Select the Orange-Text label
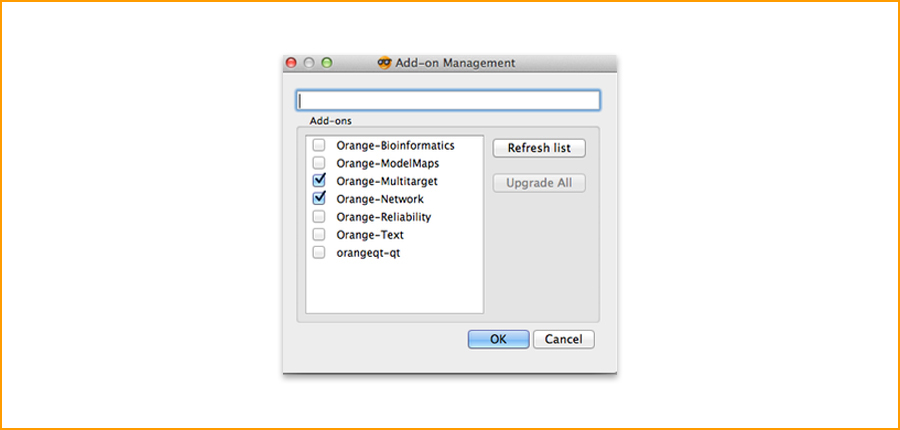This screenshot has width=900, height=430. pos(370,235)
